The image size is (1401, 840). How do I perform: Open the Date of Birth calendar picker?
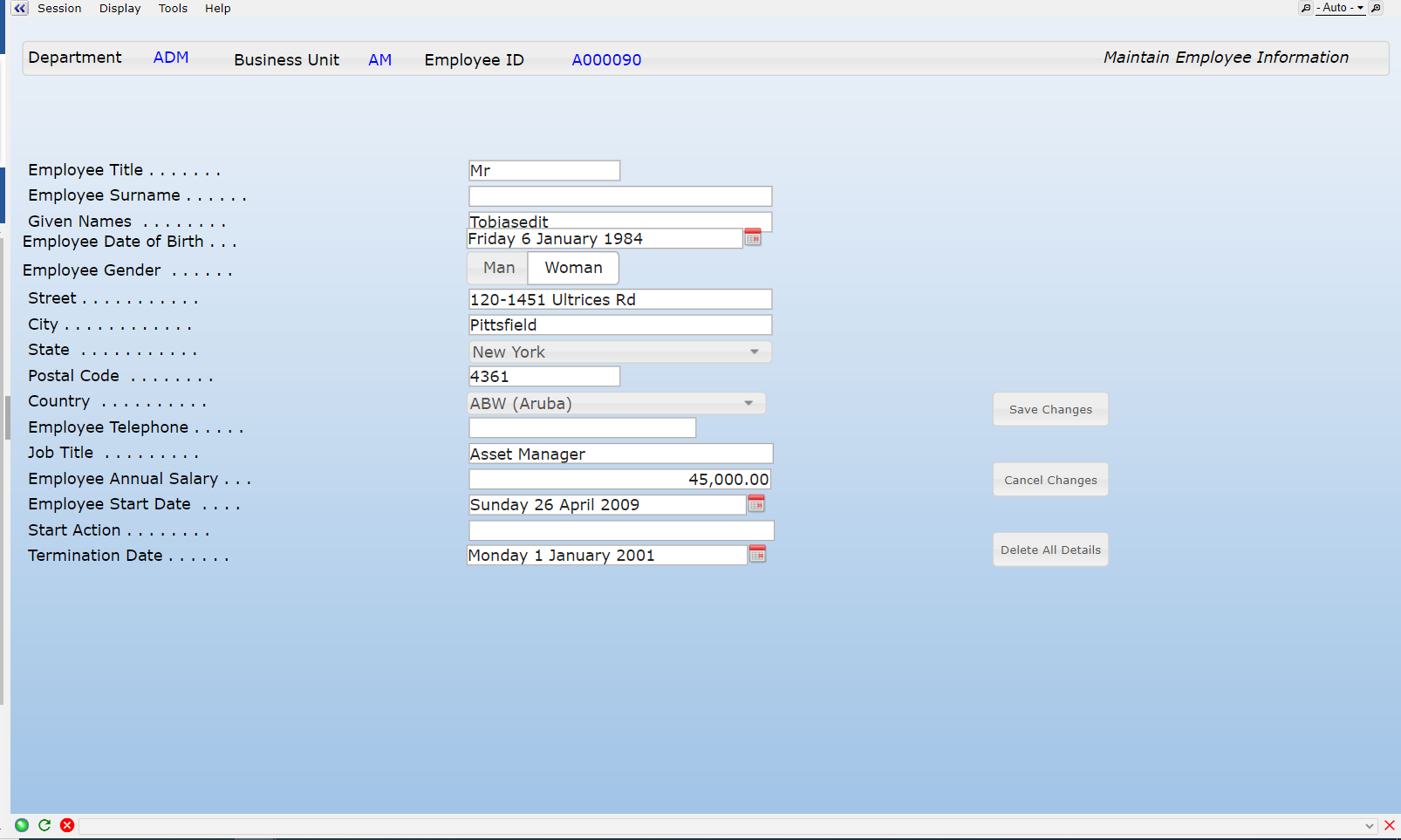coord(753,237)
